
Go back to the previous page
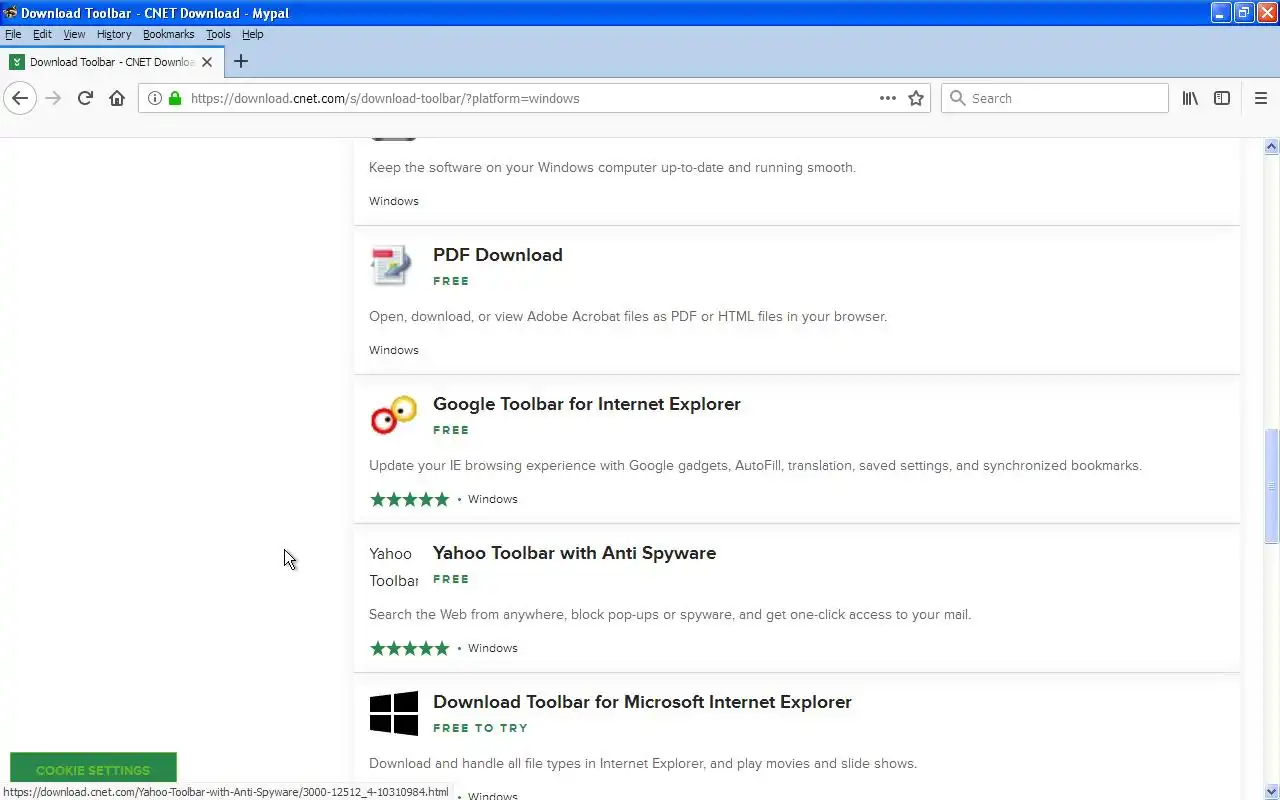pos(20,98)
